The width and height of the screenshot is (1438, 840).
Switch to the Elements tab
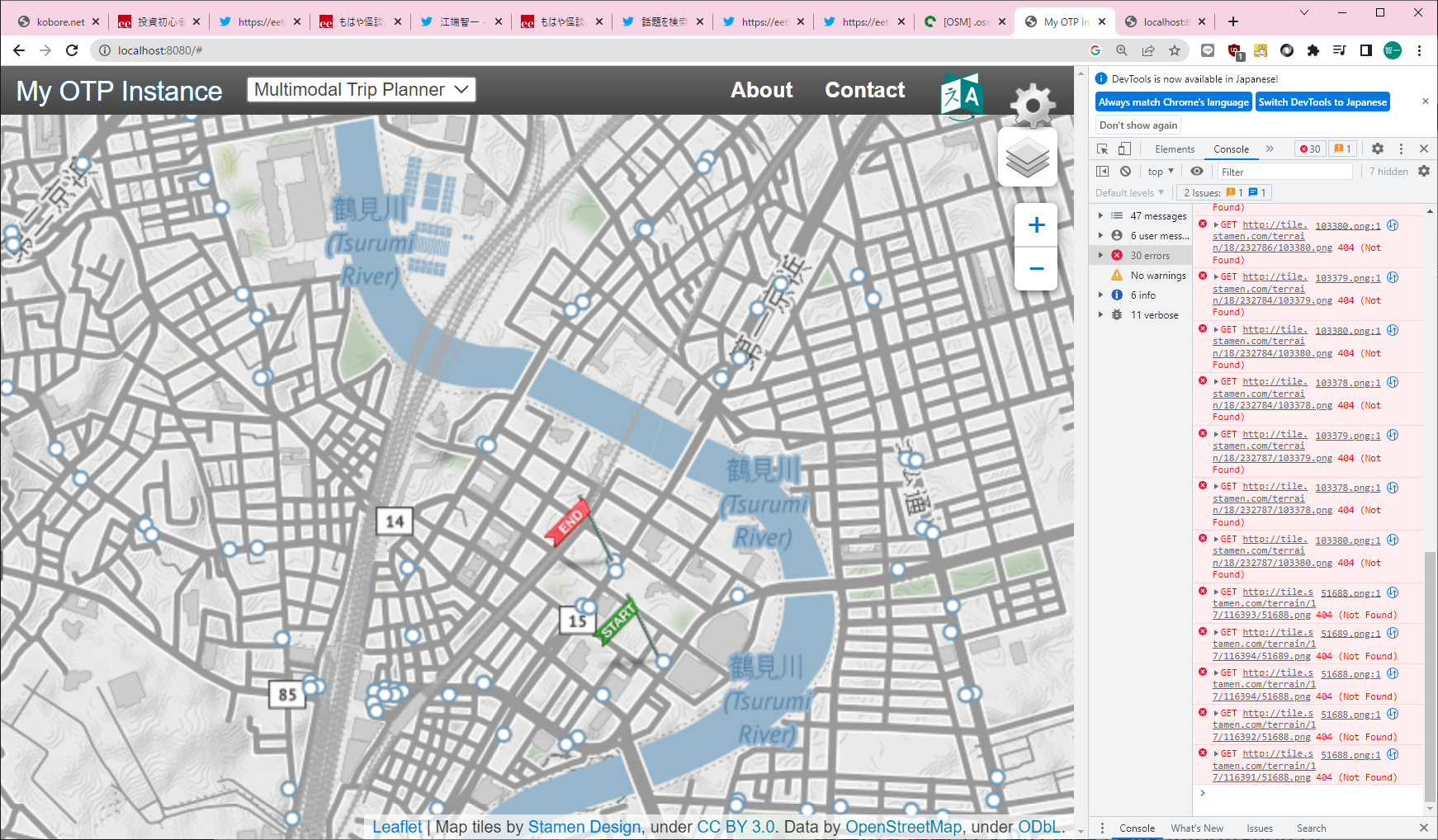tap(1174, 149)
